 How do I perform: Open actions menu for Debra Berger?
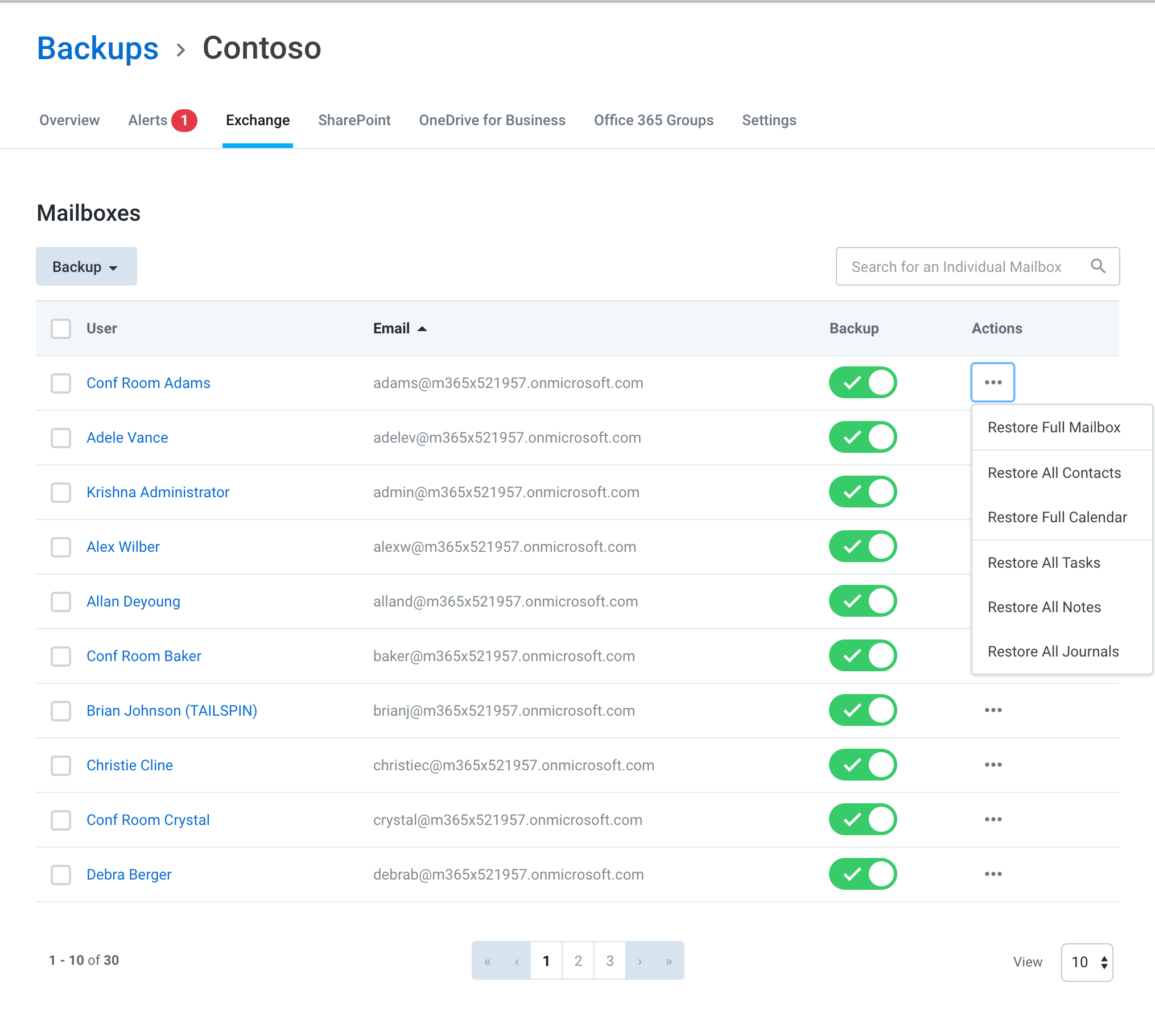[993, 874]
